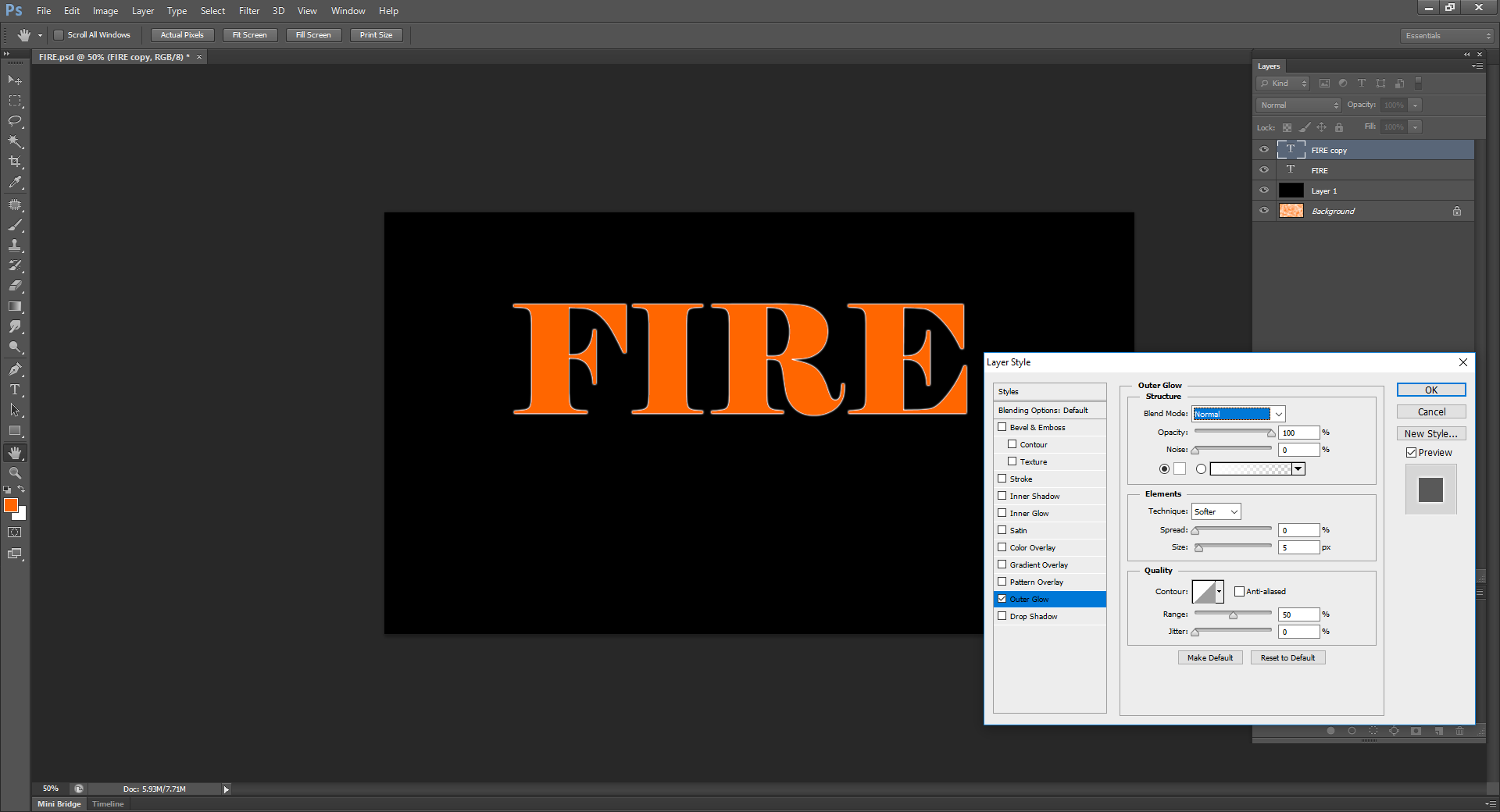
Task: Open the Technique Softer dropdown
Action: coord(1216,511)
